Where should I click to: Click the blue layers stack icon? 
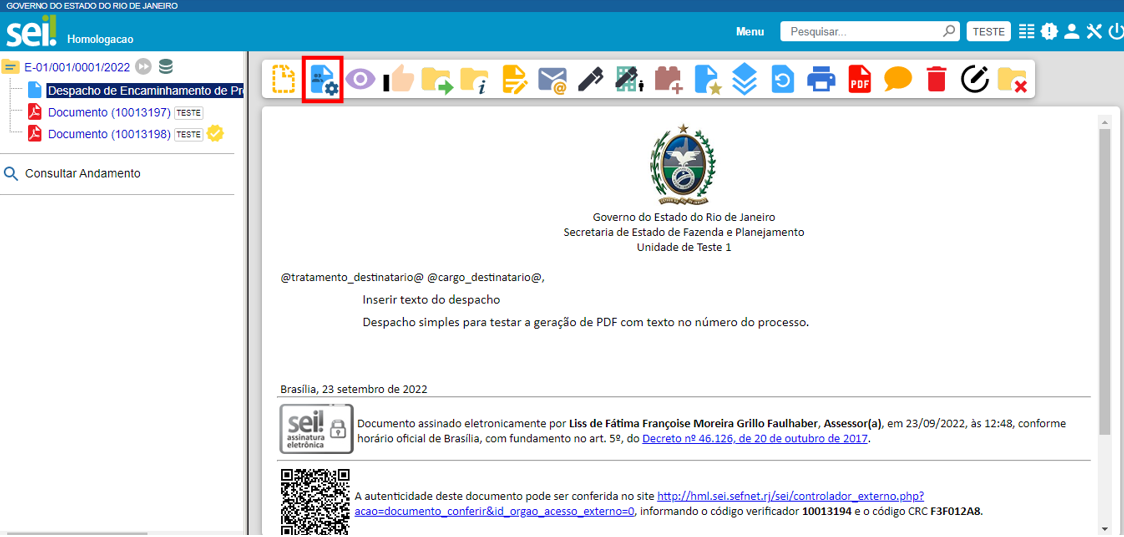744,79
